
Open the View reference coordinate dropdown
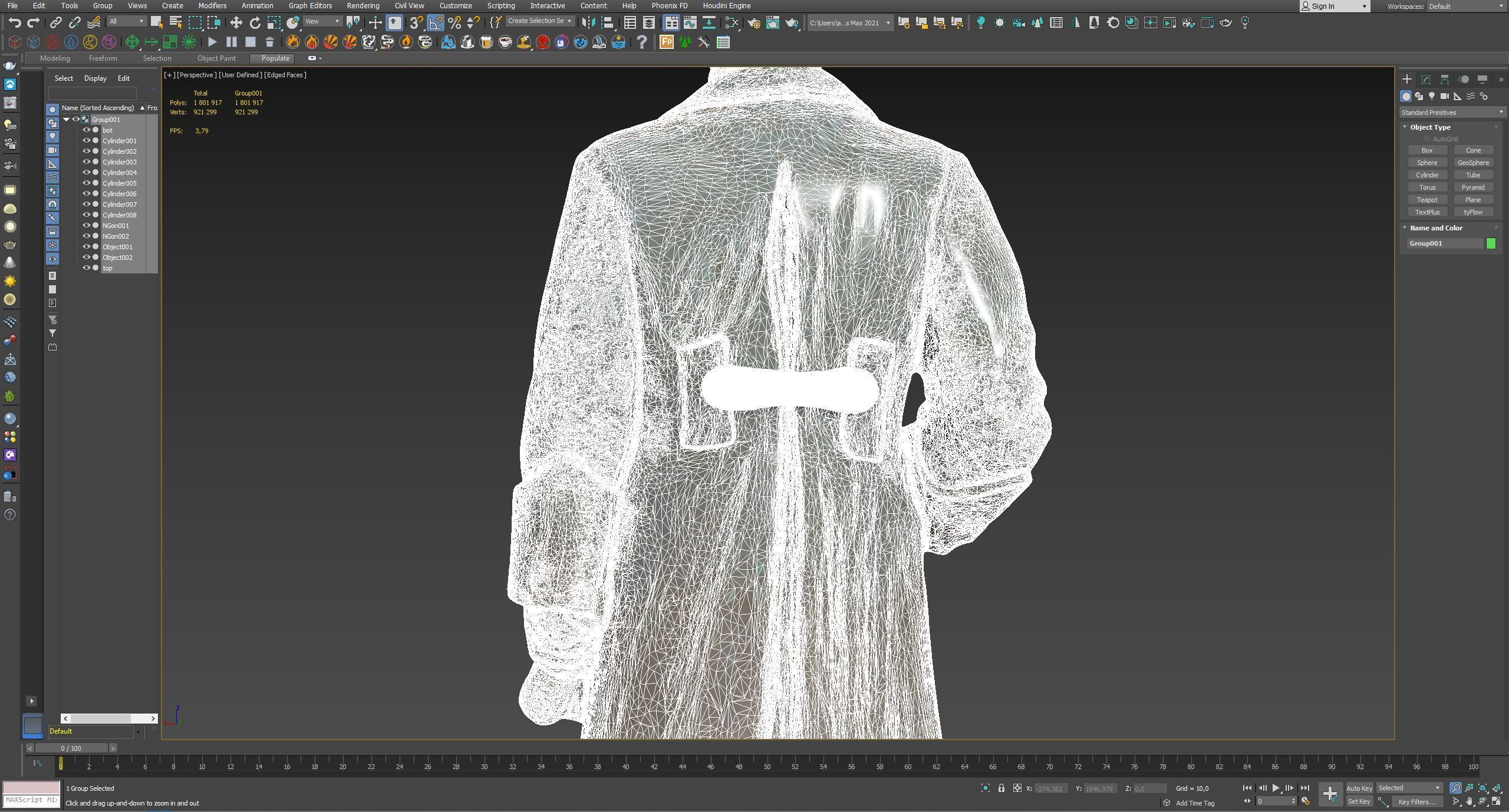click(x=323, y=22)
